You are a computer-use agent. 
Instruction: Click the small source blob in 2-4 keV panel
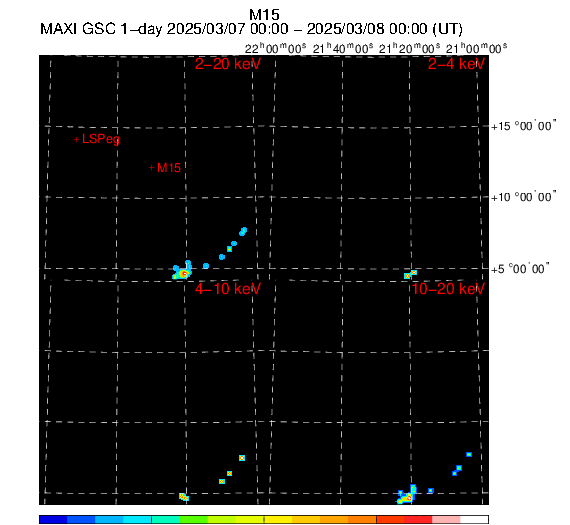(x=410, y=274)
